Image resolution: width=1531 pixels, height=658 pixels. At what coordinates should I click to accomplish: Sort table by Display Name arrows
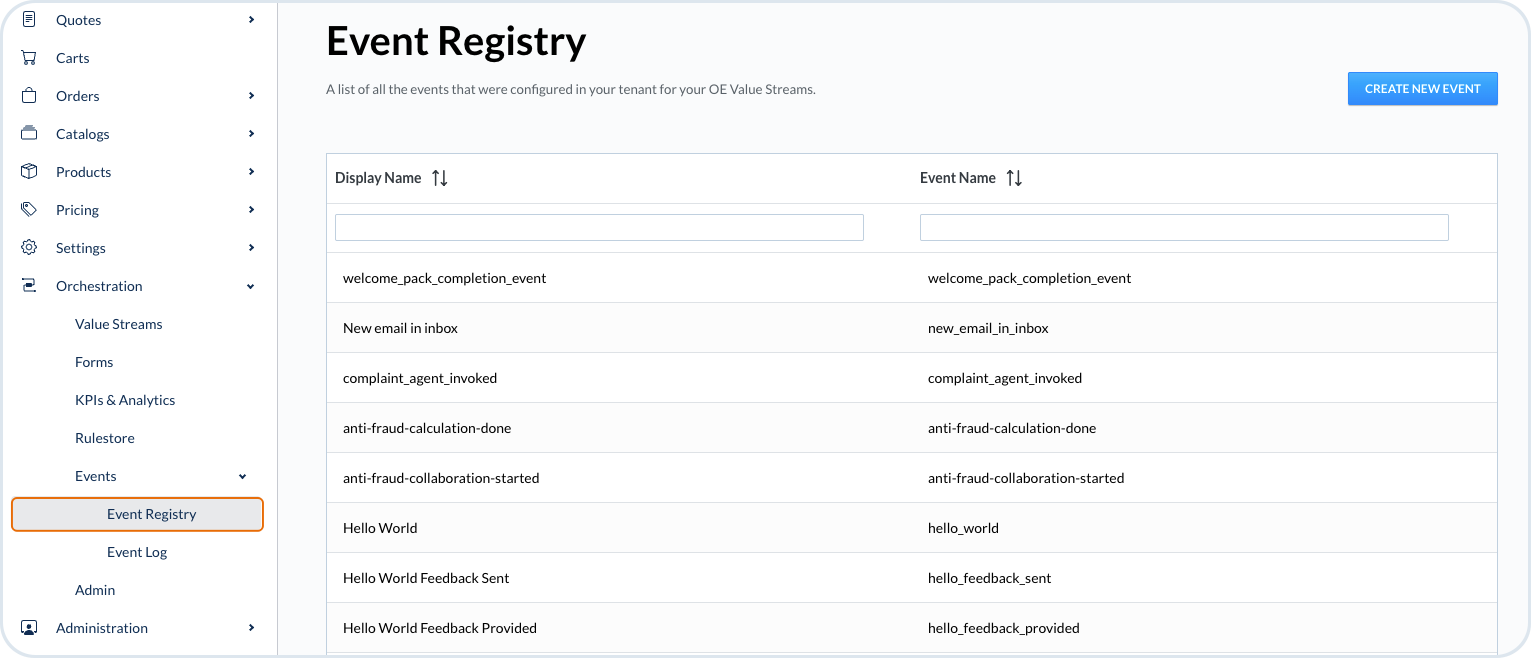click(440, 178)
